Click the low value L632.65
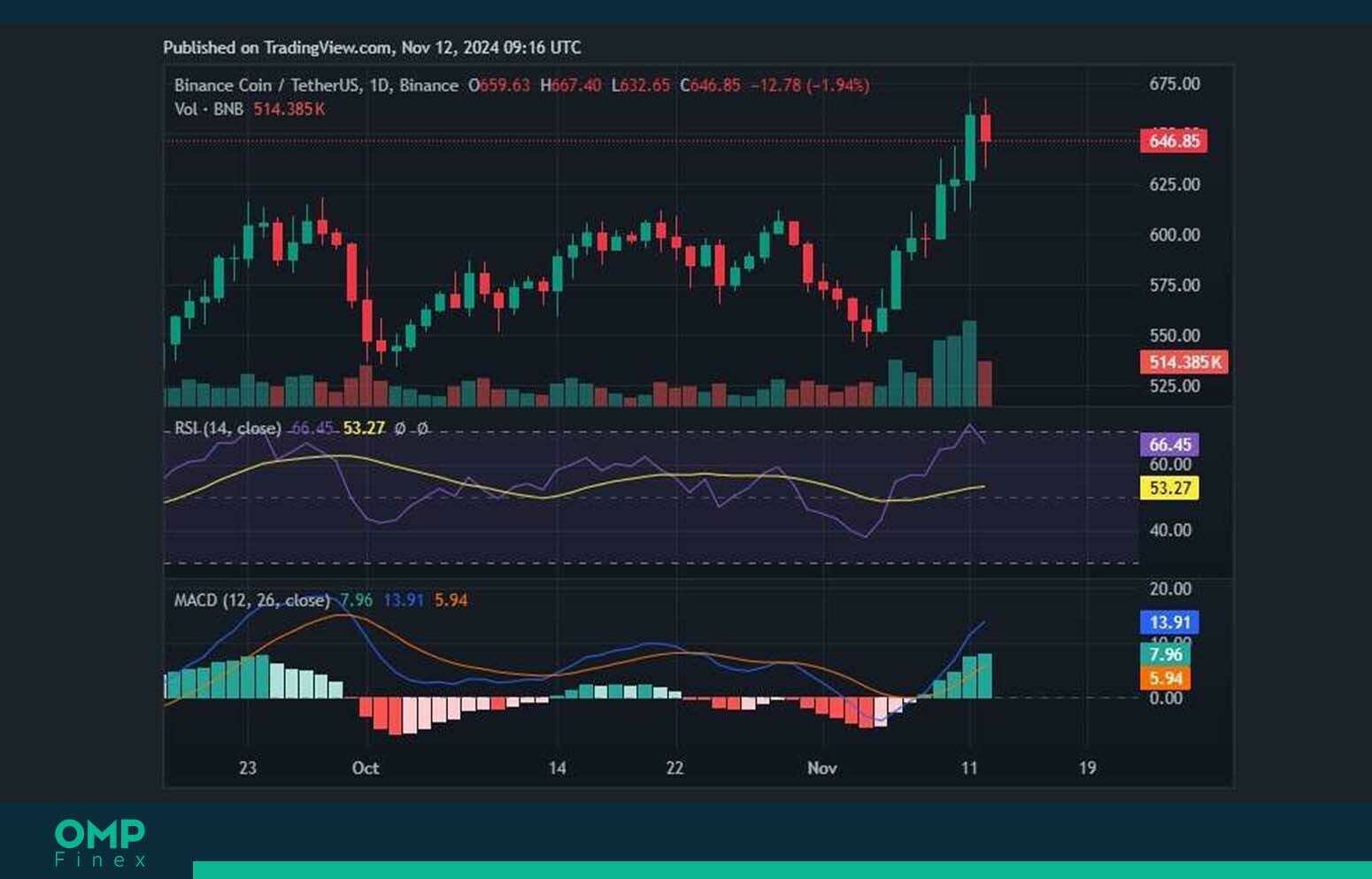 [x=641, y=86]
